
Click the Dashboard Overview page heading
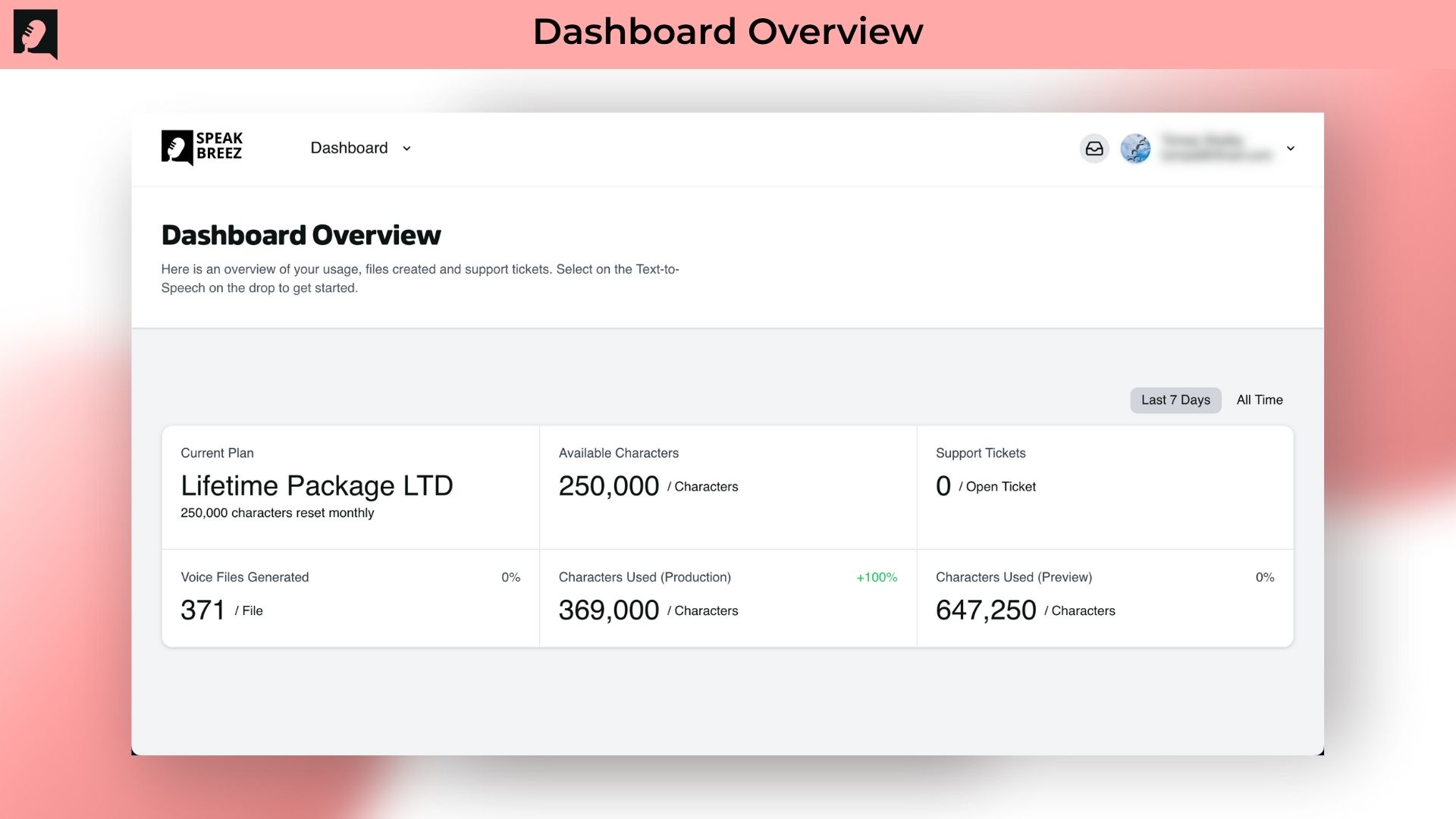[301, 235]
